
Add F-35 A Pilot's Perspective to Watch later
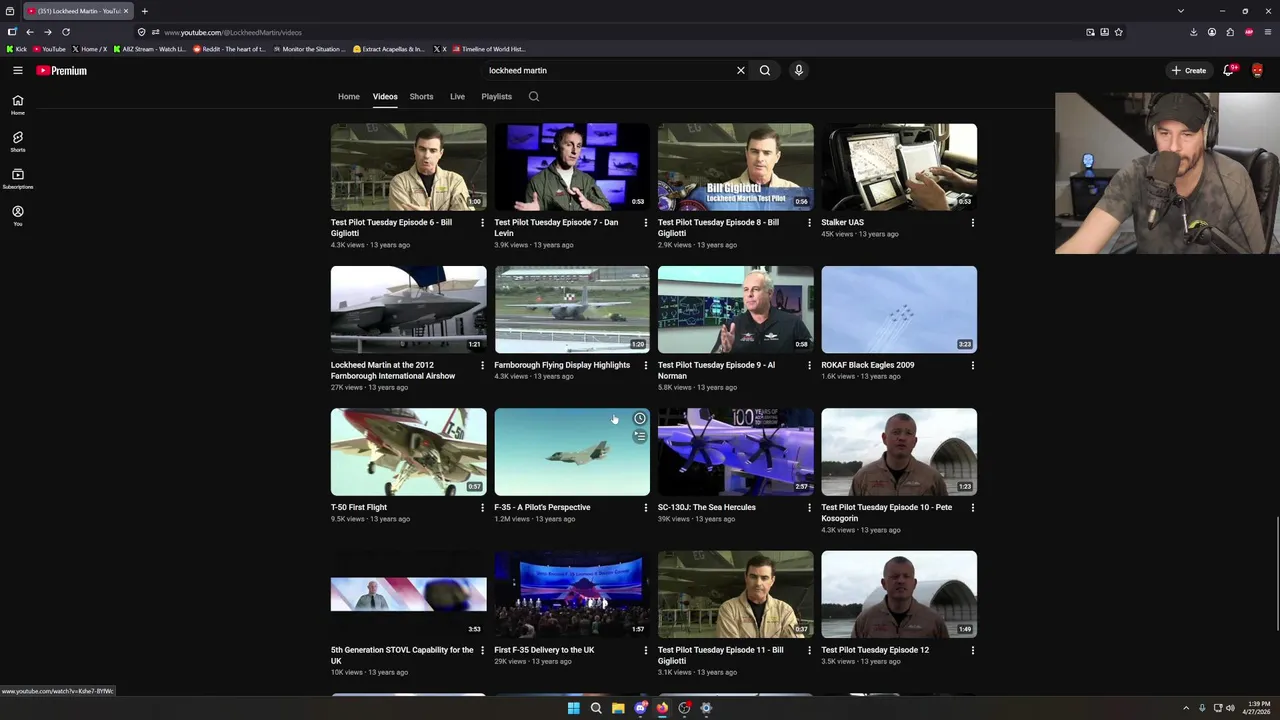[x=640, y=418]
